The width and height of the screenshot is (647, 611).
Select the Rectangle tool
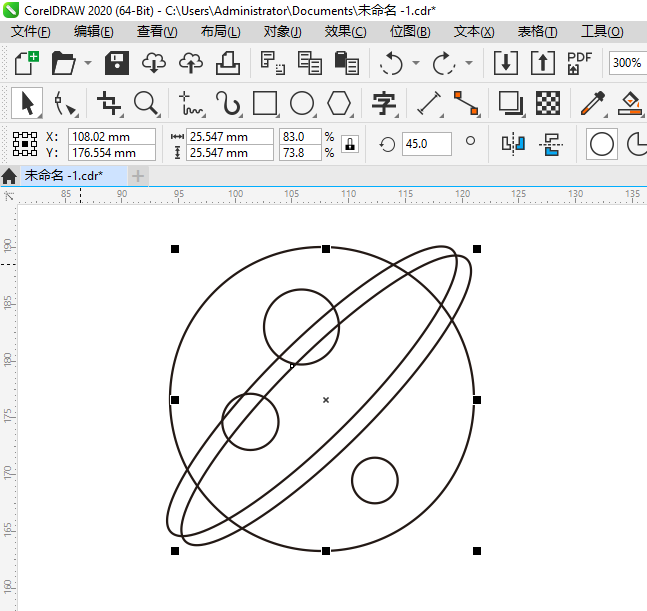265,103
